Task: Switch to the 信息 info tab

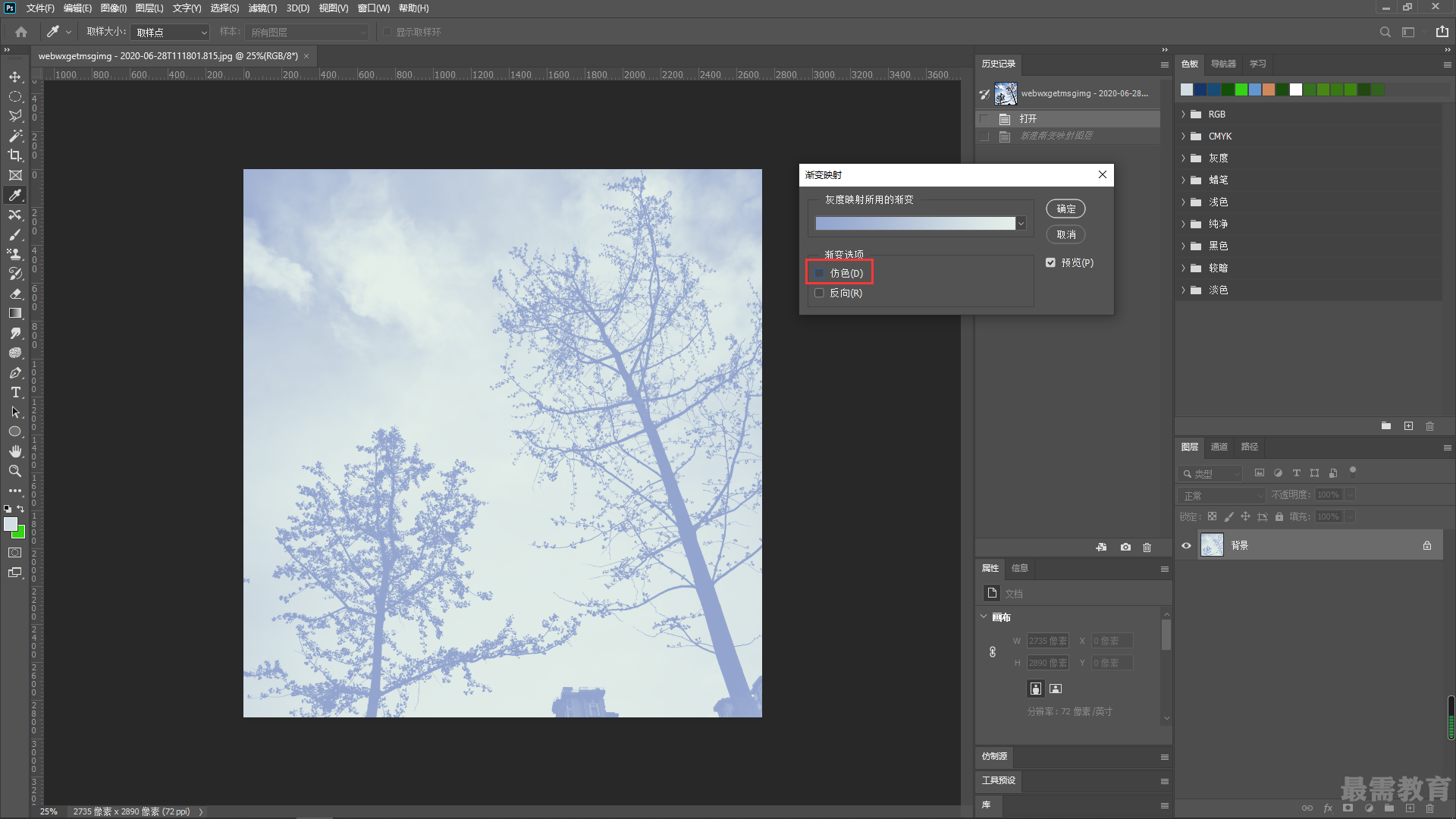Action: tap(1020, 568)
